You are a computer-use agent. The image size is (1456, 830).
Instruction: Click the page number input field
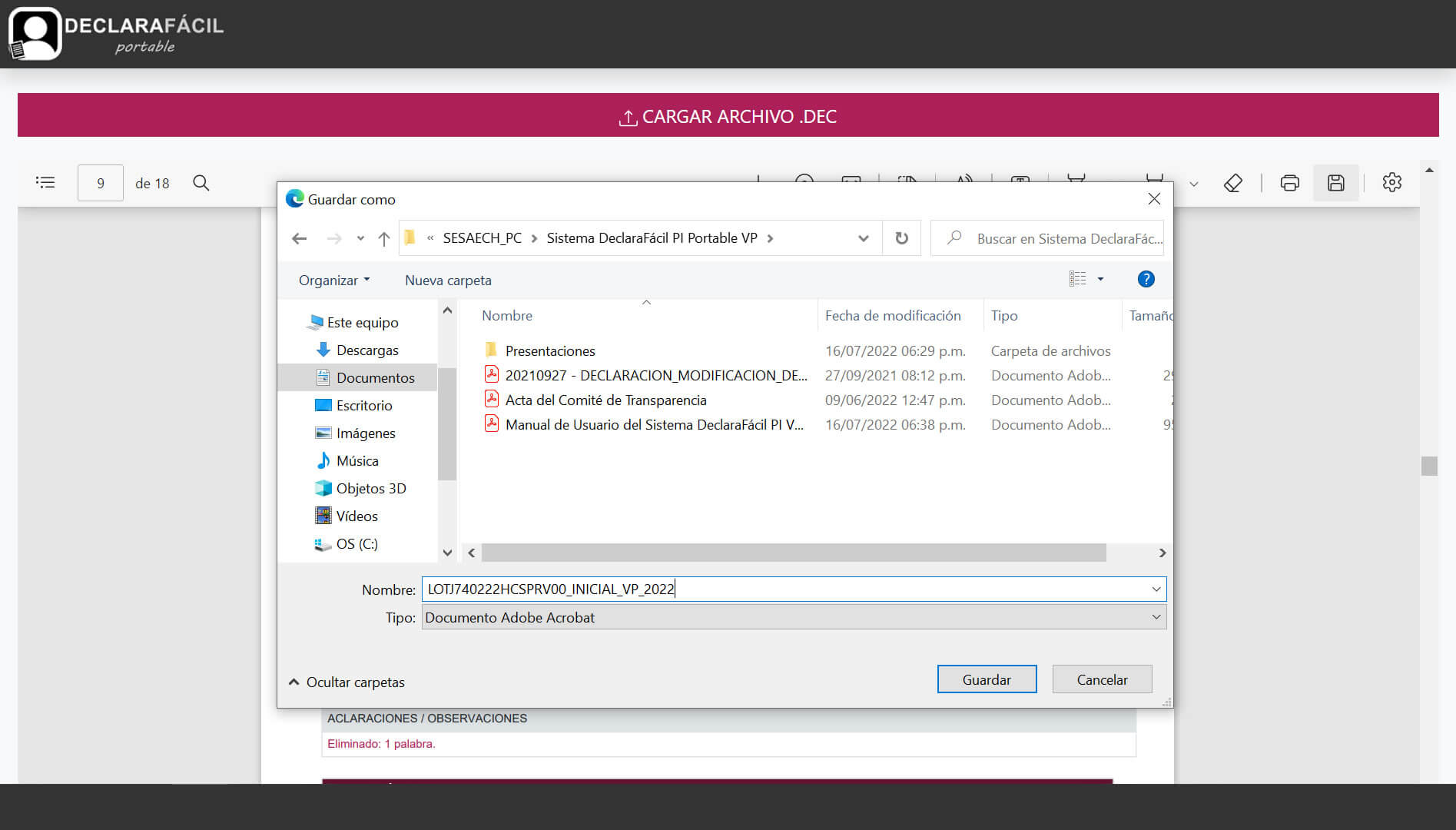[100, 183]
